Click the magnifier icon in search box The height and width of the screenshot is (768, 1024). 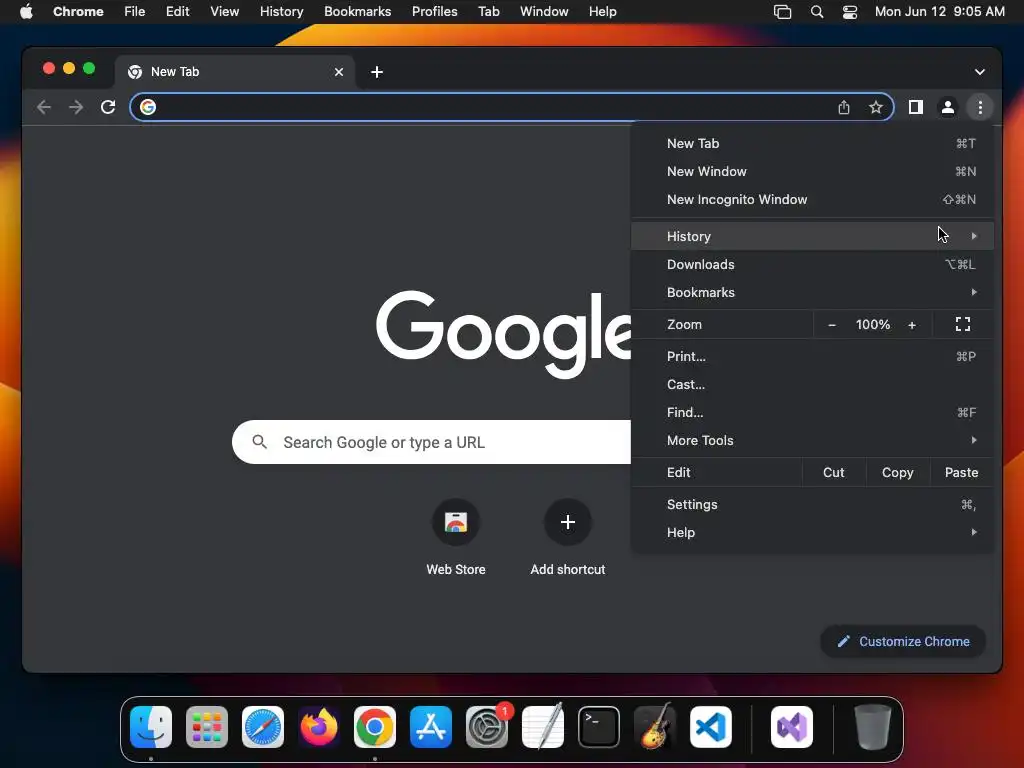pyautogui.click(x=259, y=442)
